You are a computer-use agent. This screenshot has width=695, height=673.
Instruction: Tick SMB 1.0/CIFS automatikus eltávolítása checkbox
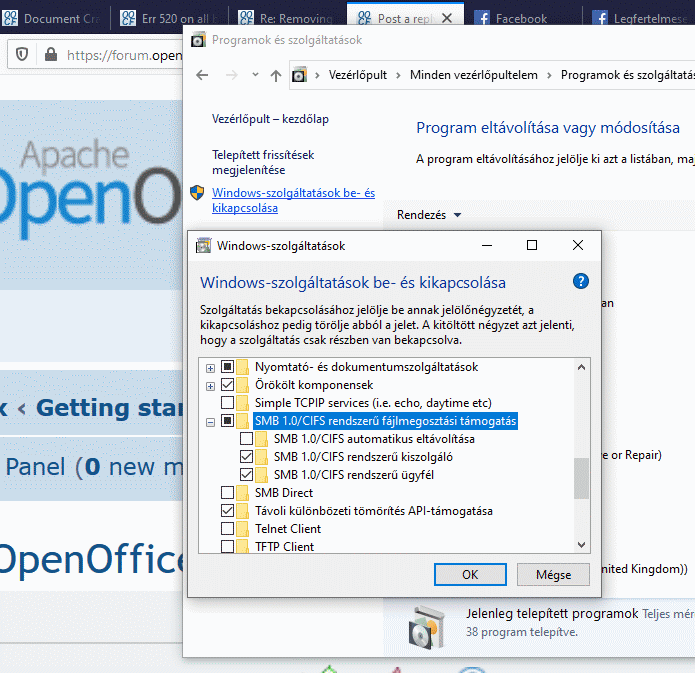pyautogui.click(x=246, y=438)
